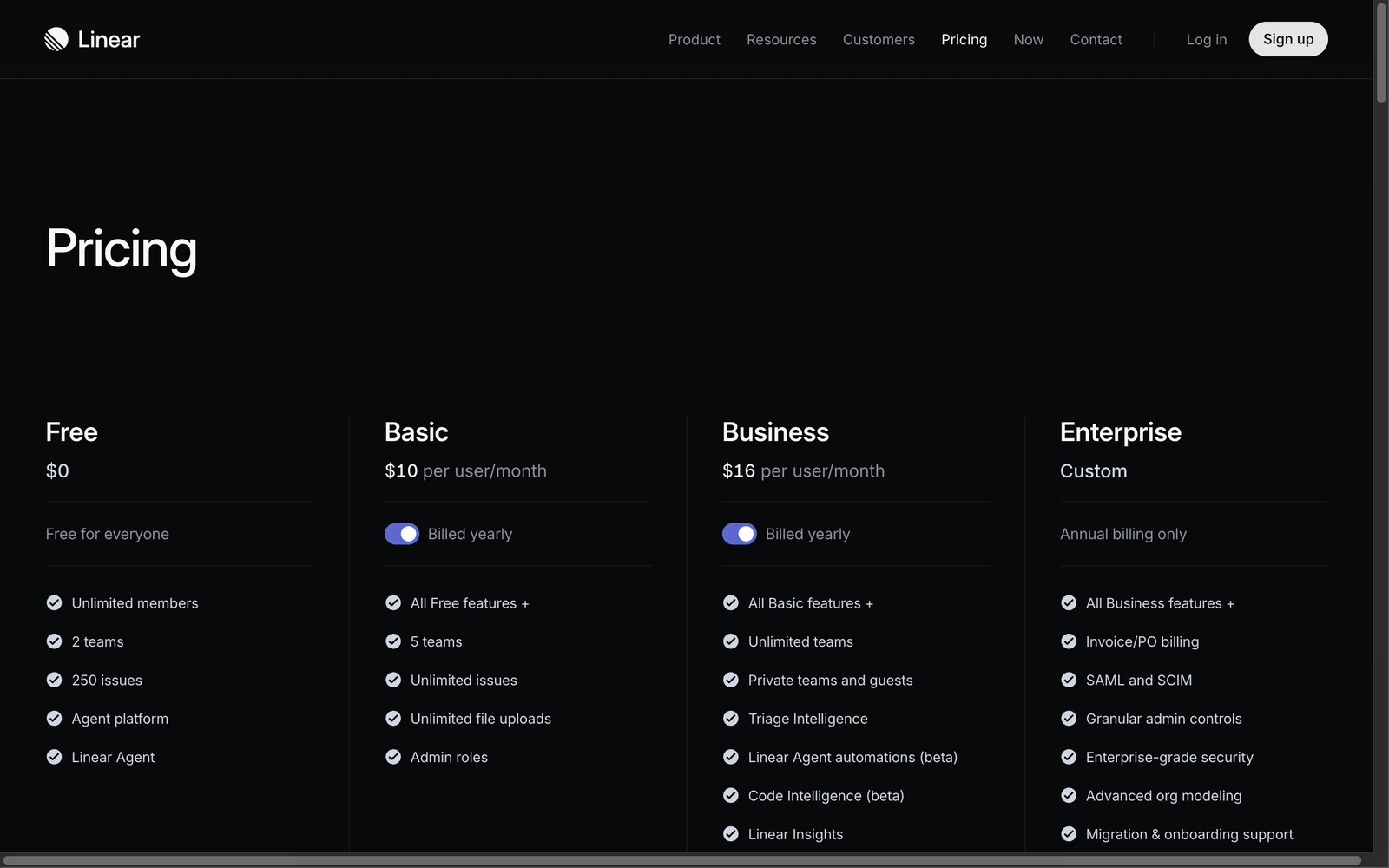Click the Agent platform feature text
This screenshot has width=1389, height=868.
point(120,719)
